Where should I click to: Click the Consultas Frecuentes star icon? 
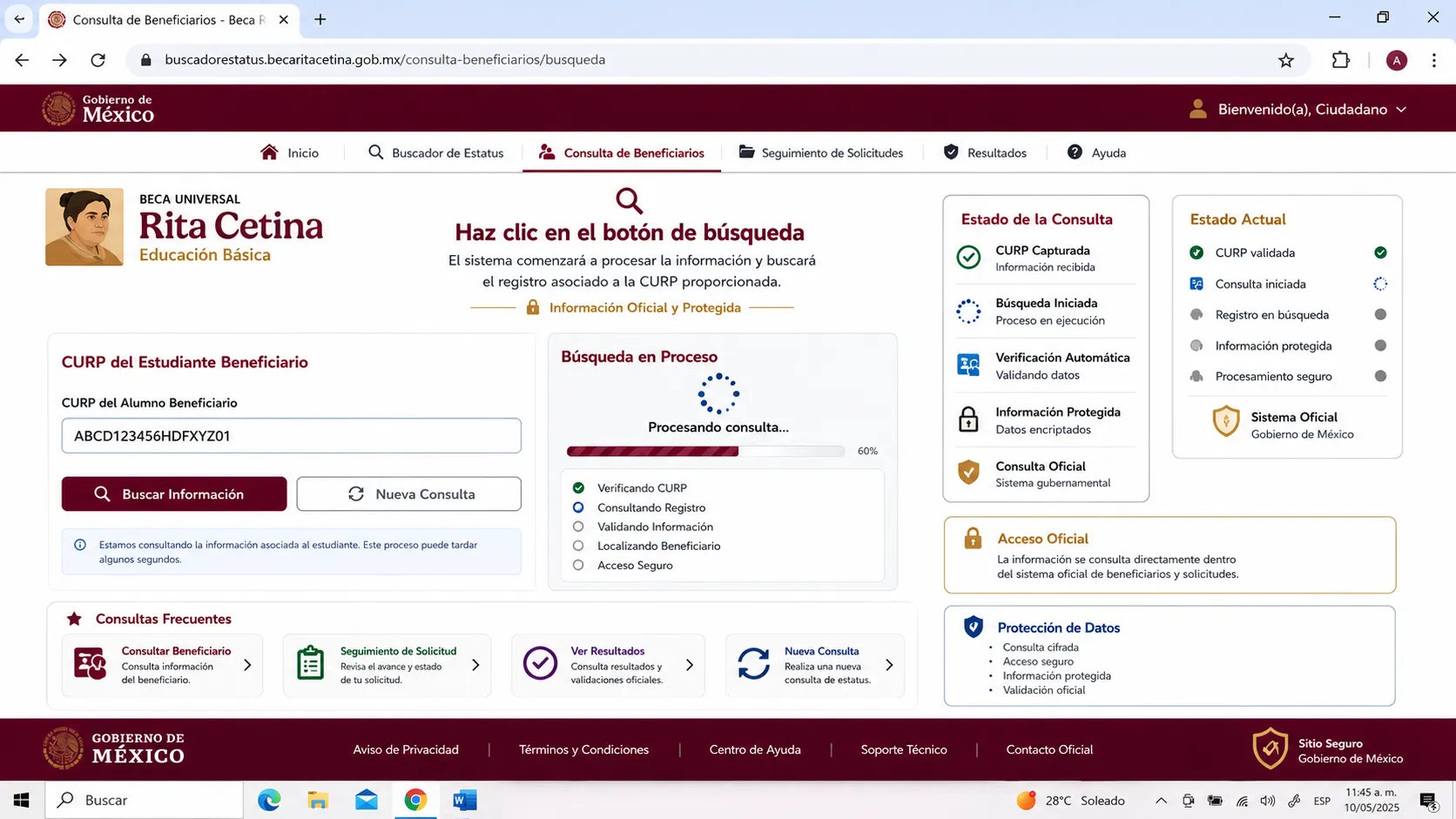coord(74,619)
